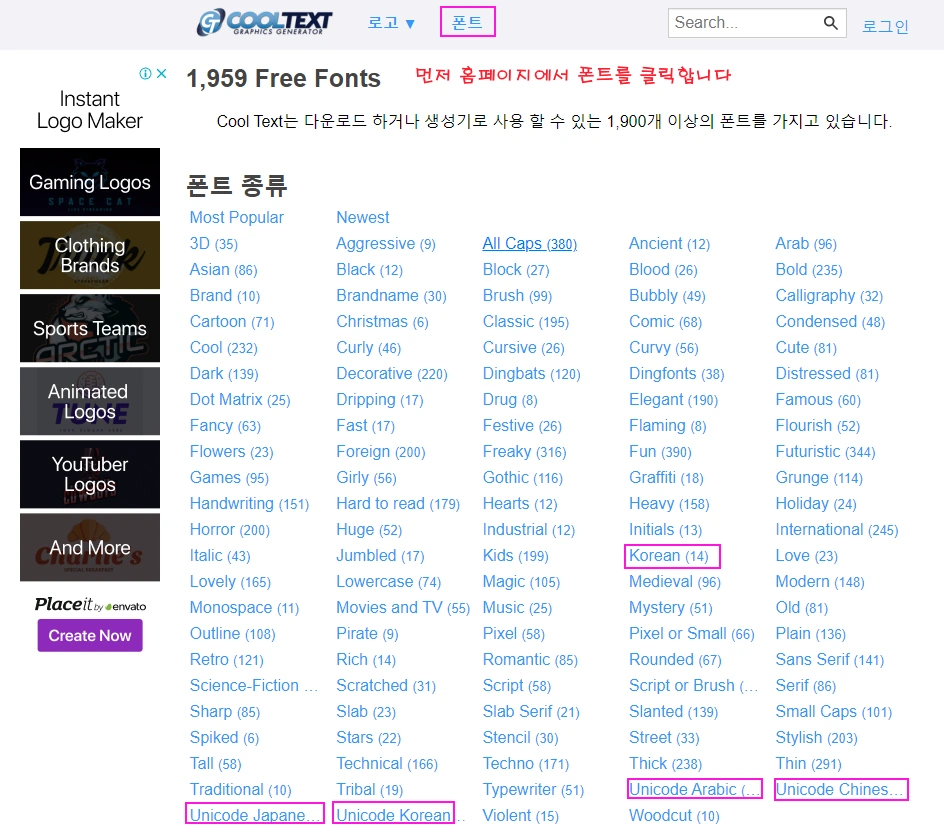The image size is (944, 825).
Task: Open Retro (121) category
Action: (226, 660)
